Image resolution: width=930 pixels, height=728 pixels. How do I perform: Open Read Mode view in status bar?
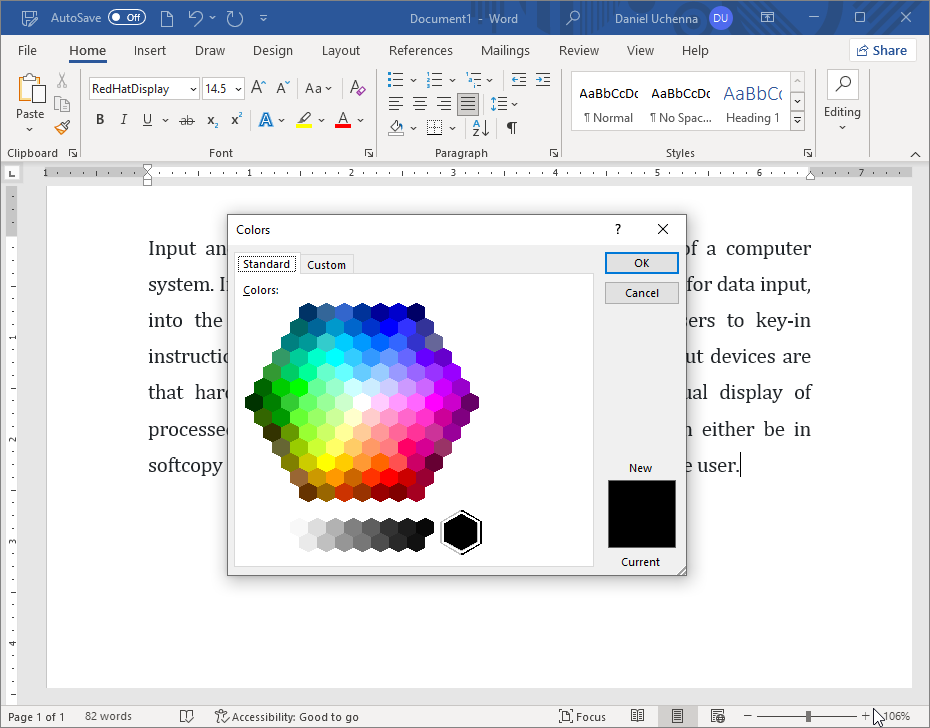[637, 716]
